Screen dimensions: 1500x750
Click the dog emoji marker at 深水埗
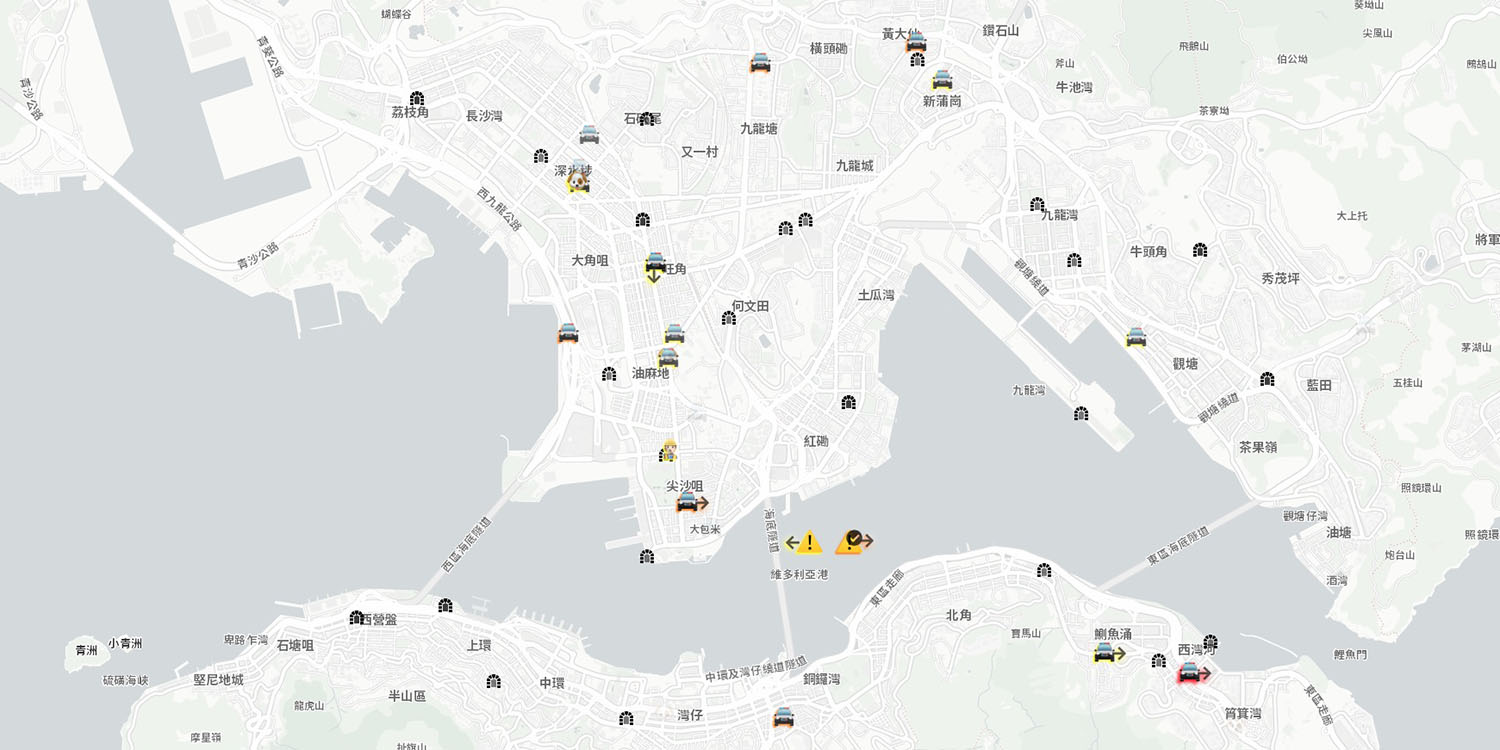(x=578, y=182)
